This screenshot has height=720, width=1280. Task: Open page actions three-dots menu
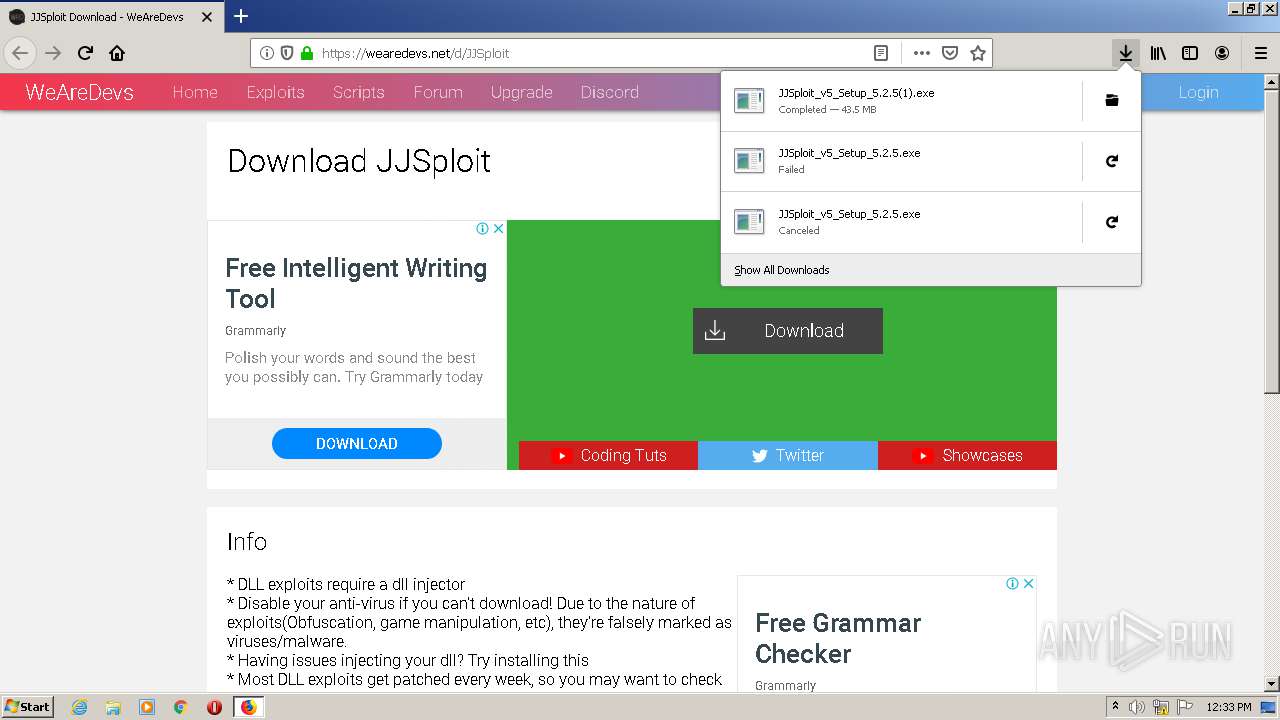click(922, 53)
